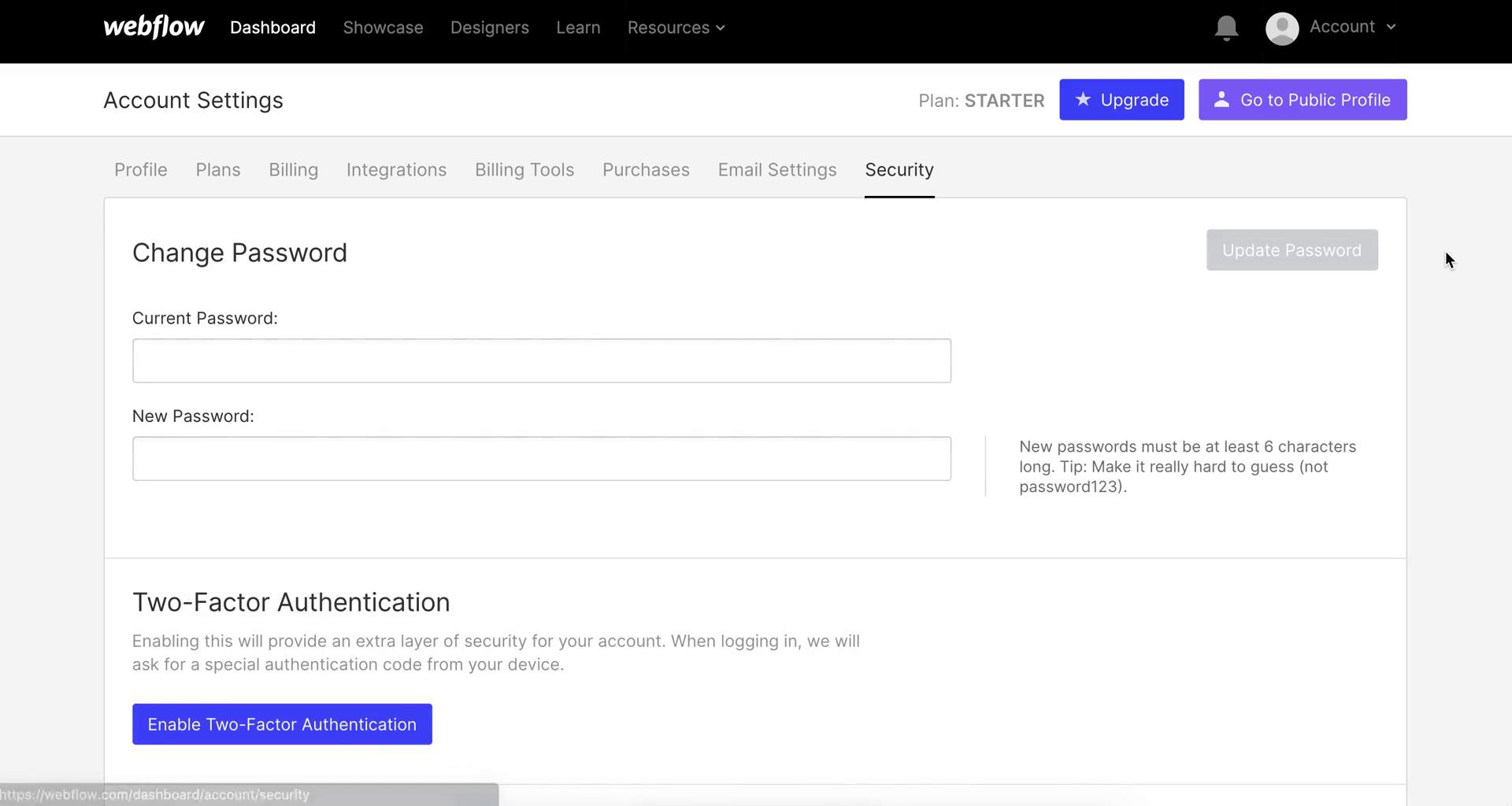The height and width of the screenshot is (806, 1512).
Task: Click the password requirements tip text
Action: point(1188,467)
